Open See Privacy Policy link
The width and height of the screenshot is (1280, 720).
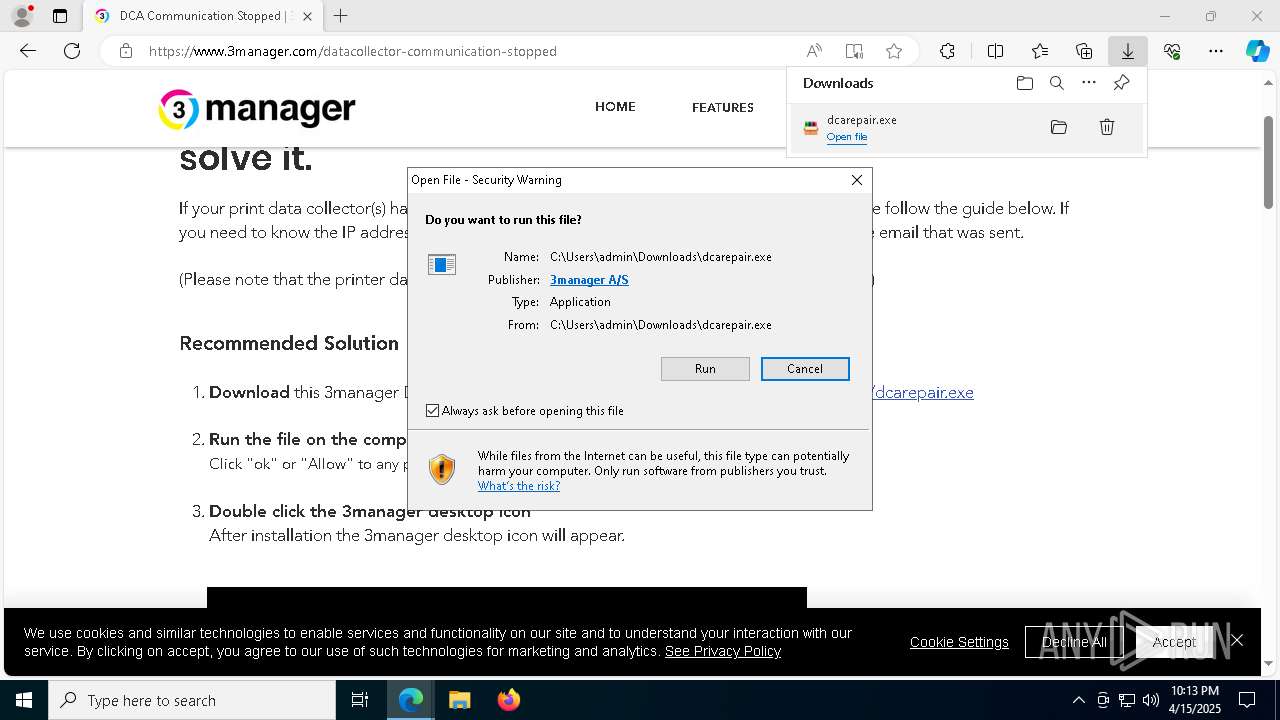coord(723,651)
